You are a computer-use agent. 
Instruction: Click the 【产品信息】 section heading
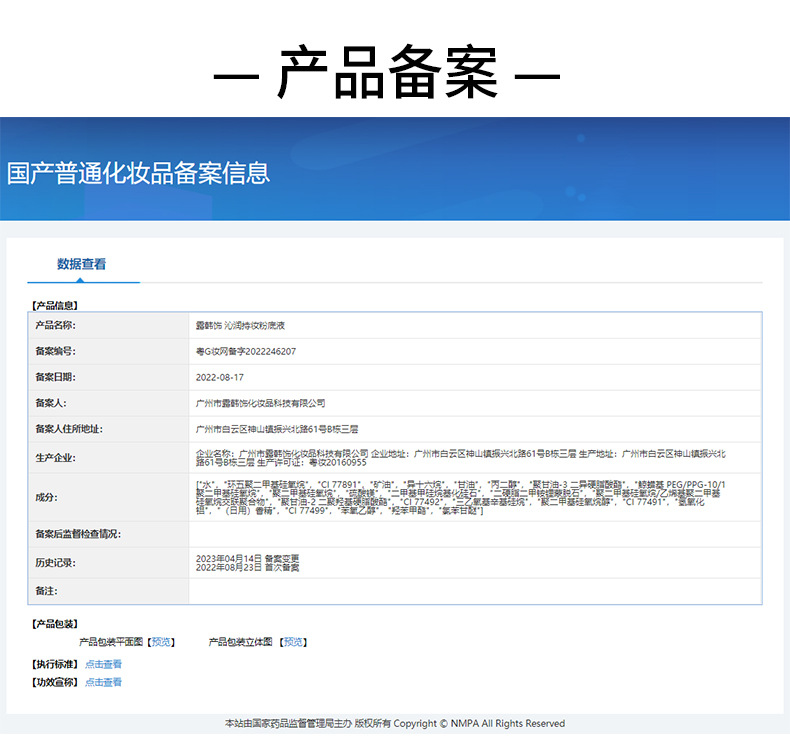[x=55, y=305]
